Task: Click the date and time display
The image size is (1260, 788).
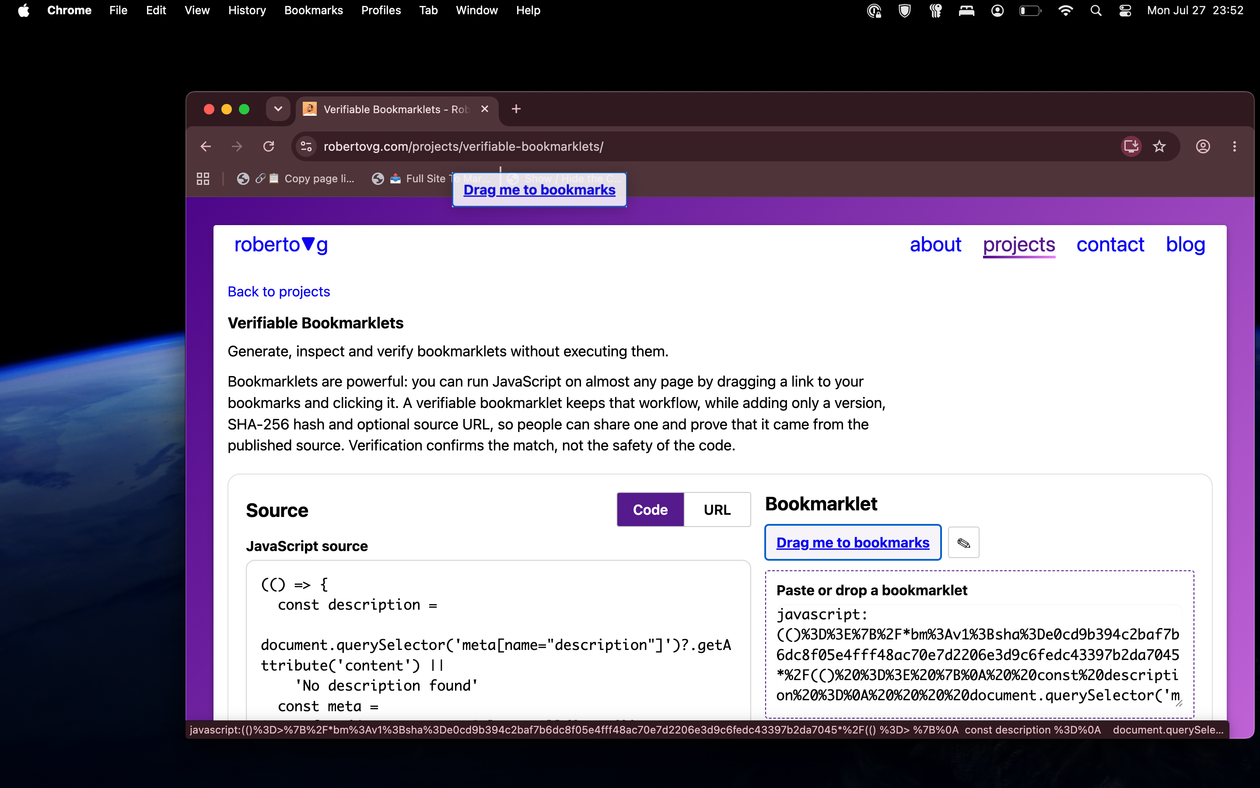Action: click(1195, 10)
